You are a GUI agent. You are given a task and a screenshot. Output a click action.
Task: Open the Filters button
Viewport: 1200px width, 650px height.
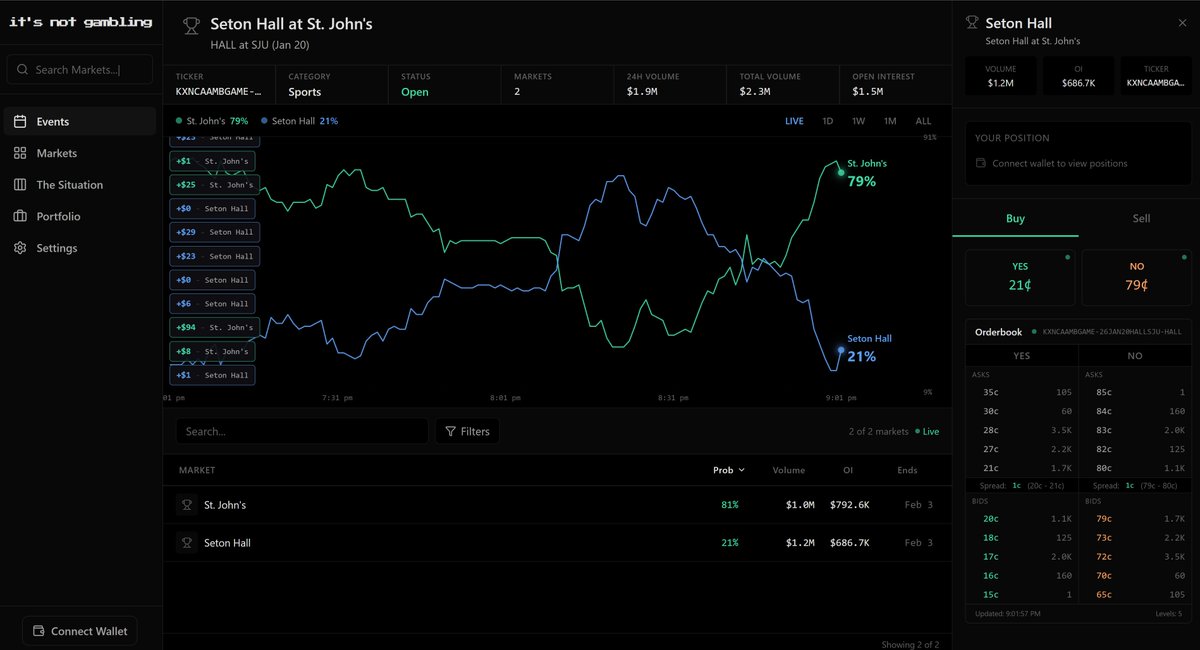(467, 431)
